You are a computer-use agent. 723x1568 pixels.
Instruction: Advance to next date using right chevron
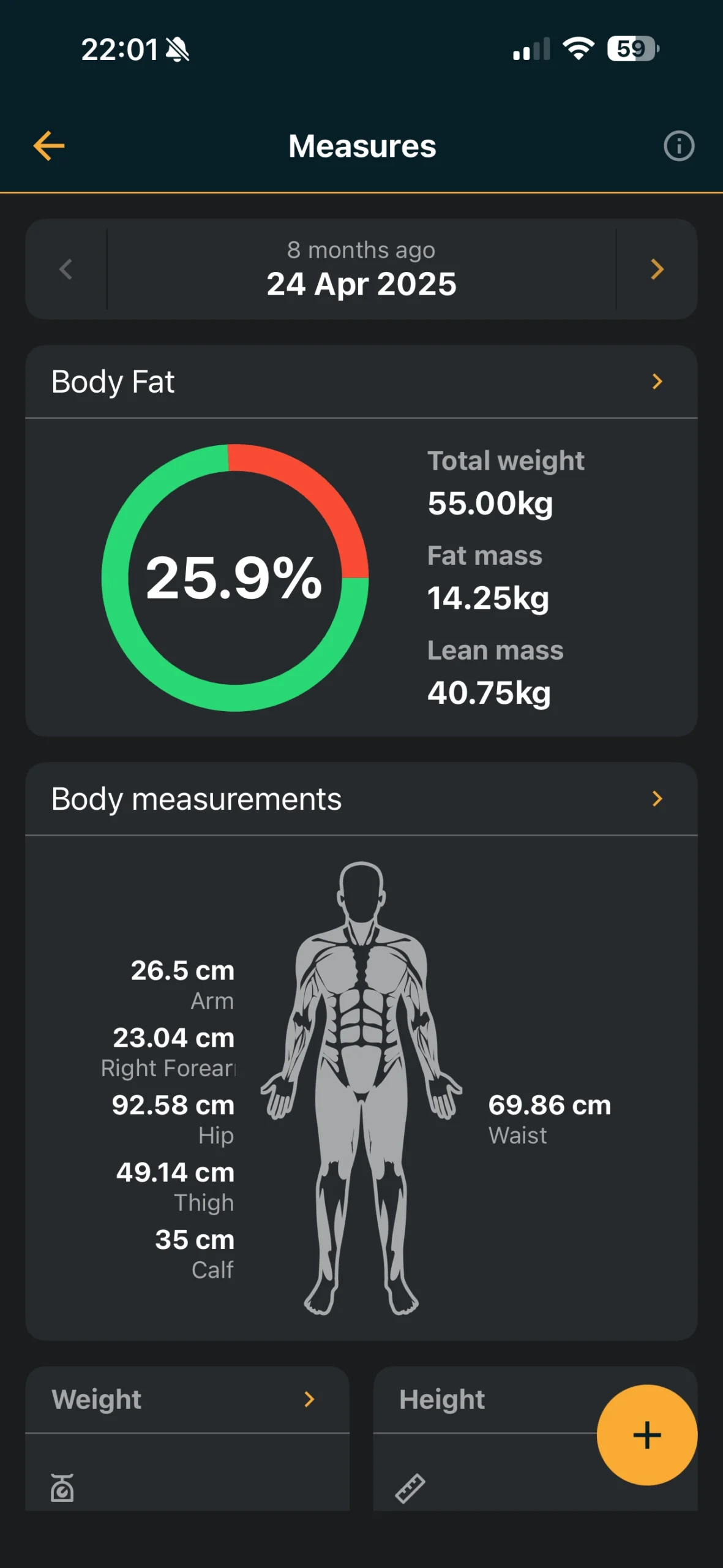click(x=657, y=269)
